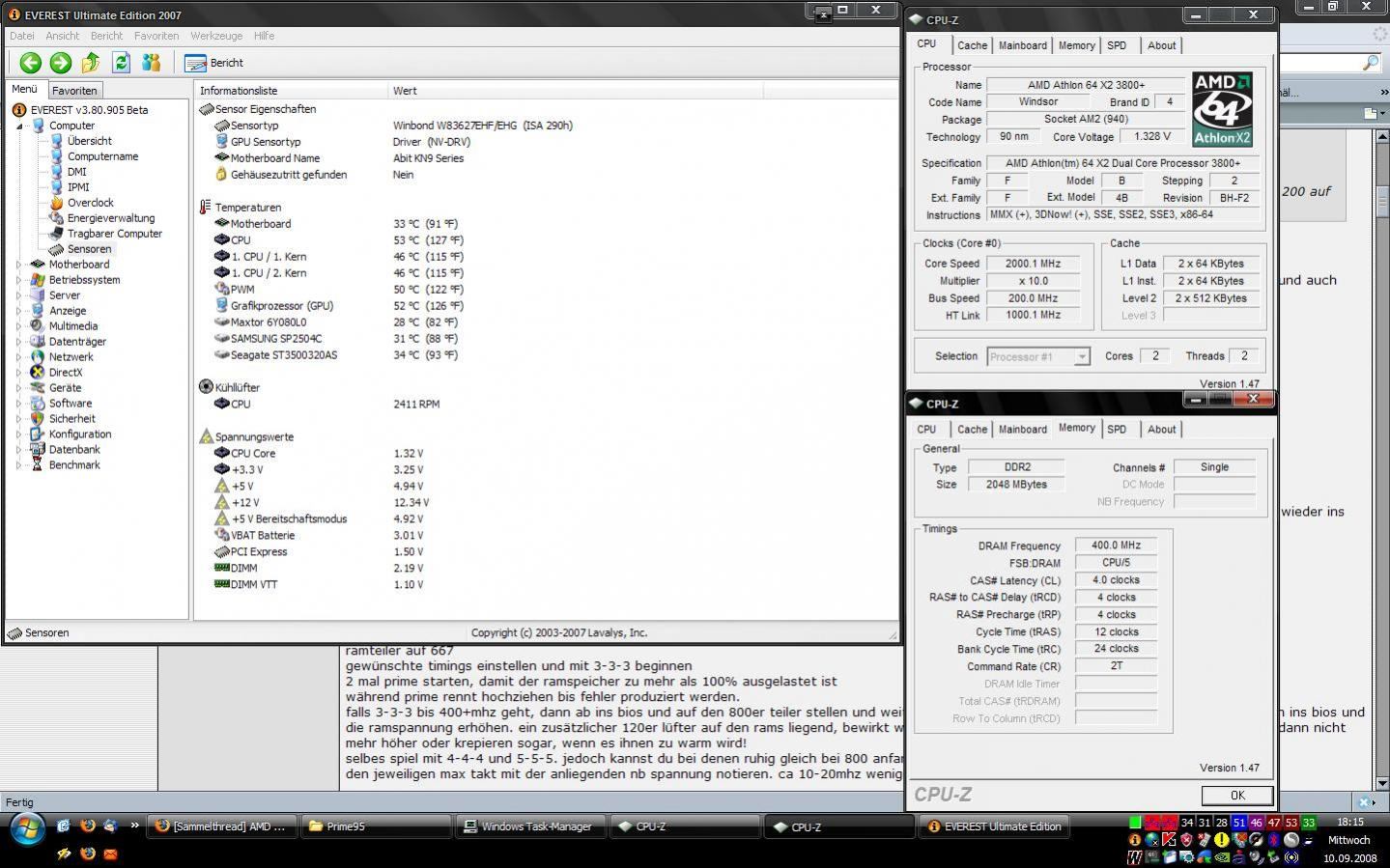Click the up-level arrow toolbar icon
Screen dimensions: 1390x868
pyautogui.click(x=91, y=63)
